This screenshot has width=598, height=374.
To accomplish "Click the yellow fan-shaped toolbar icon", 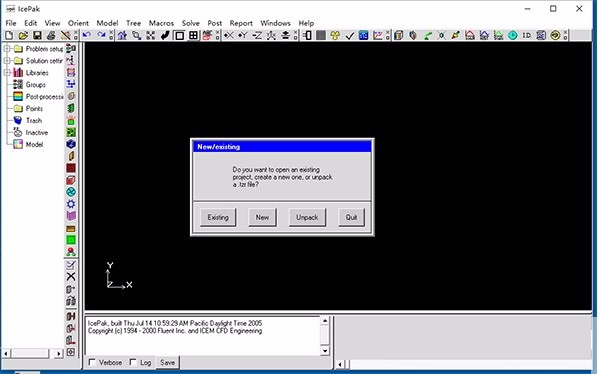I will (335, 35).
